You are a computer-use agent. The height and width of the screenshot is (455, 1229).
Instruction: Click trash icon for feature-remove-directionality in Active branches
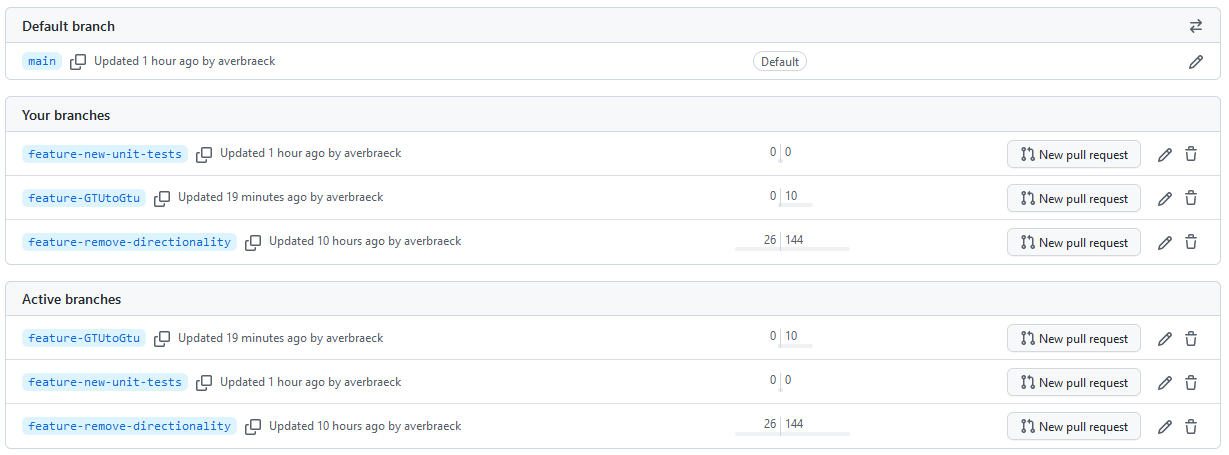point(1190,427)
